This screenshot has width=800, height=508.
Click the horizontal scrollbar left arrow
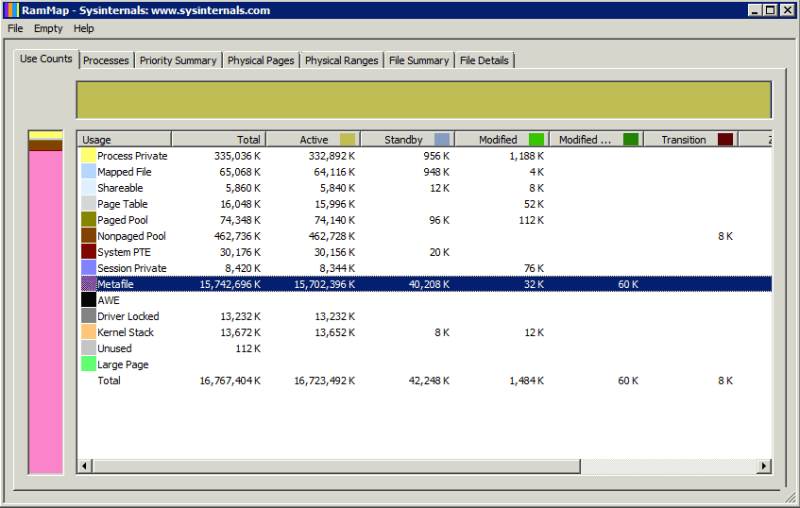(85, 466)
